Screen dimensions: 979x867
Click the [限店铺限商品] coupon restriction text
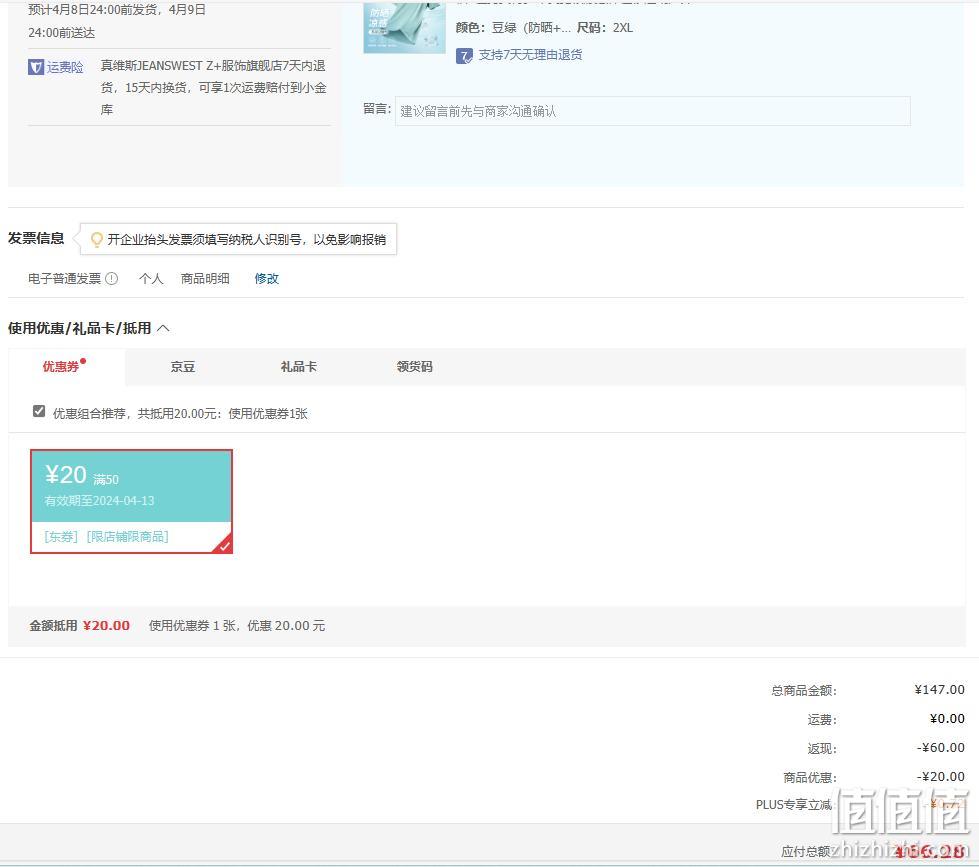tap(127, 537)
